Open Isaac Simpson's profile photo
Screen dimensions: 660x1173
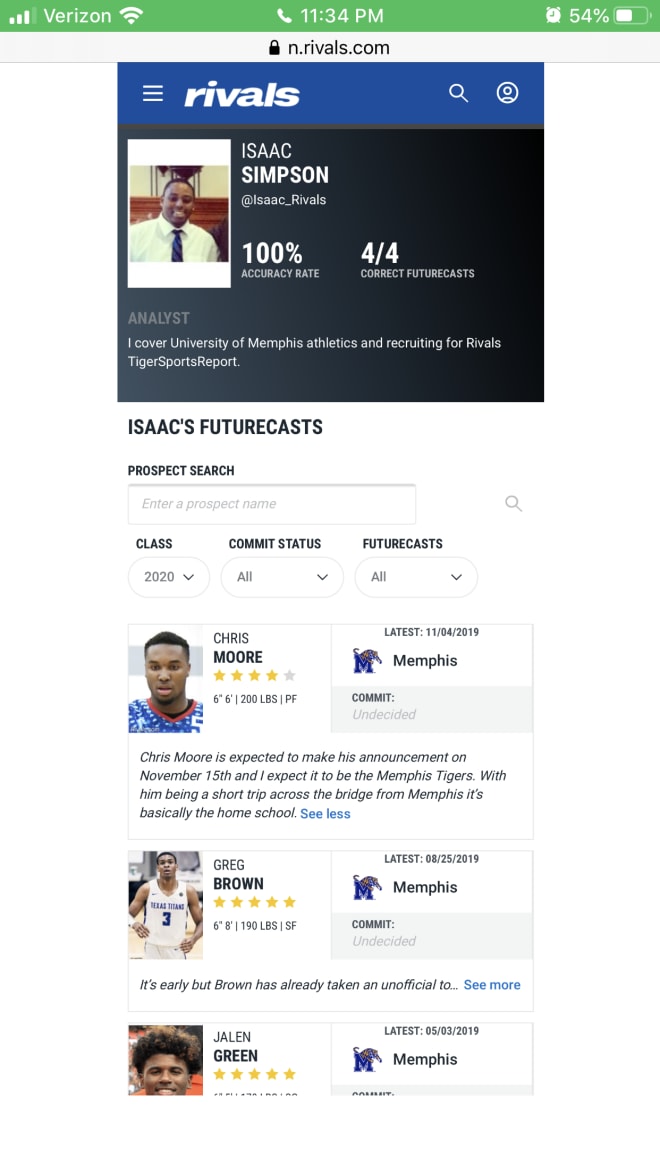(x=179, y=213)
